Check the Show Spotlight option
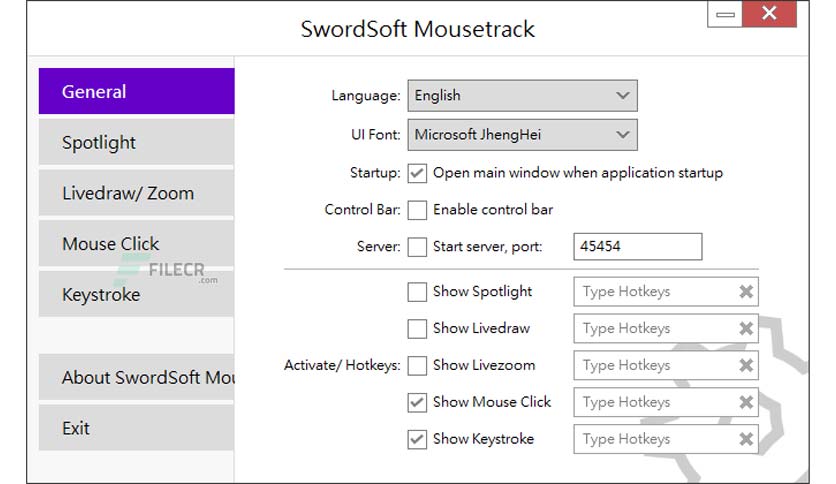Viewport: 836px width, 484px height. [417, 292]
